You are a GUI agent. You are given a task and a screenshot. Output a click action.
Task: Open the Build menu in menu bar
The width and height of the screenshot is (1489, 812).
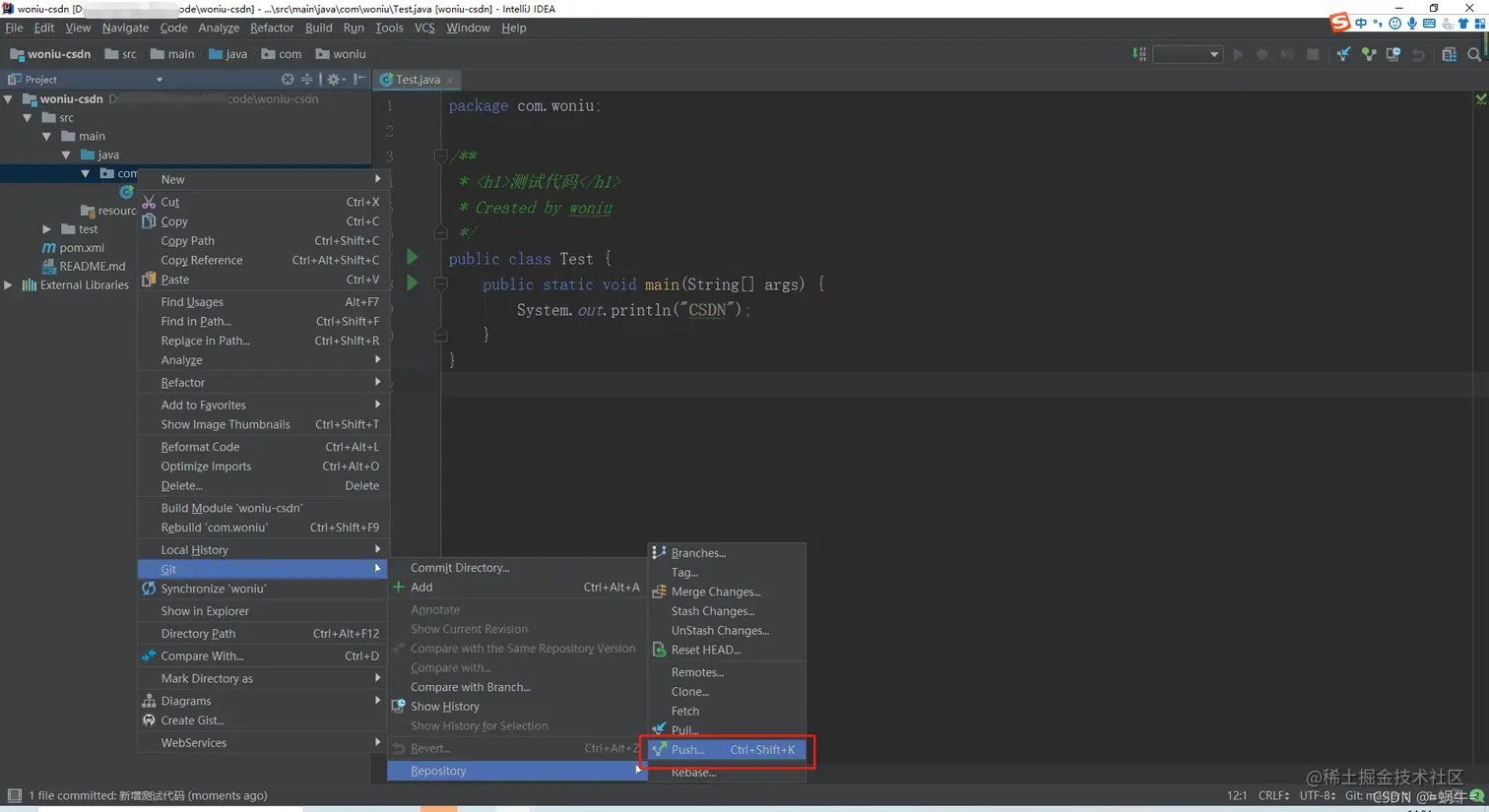[x=319, y=28]
